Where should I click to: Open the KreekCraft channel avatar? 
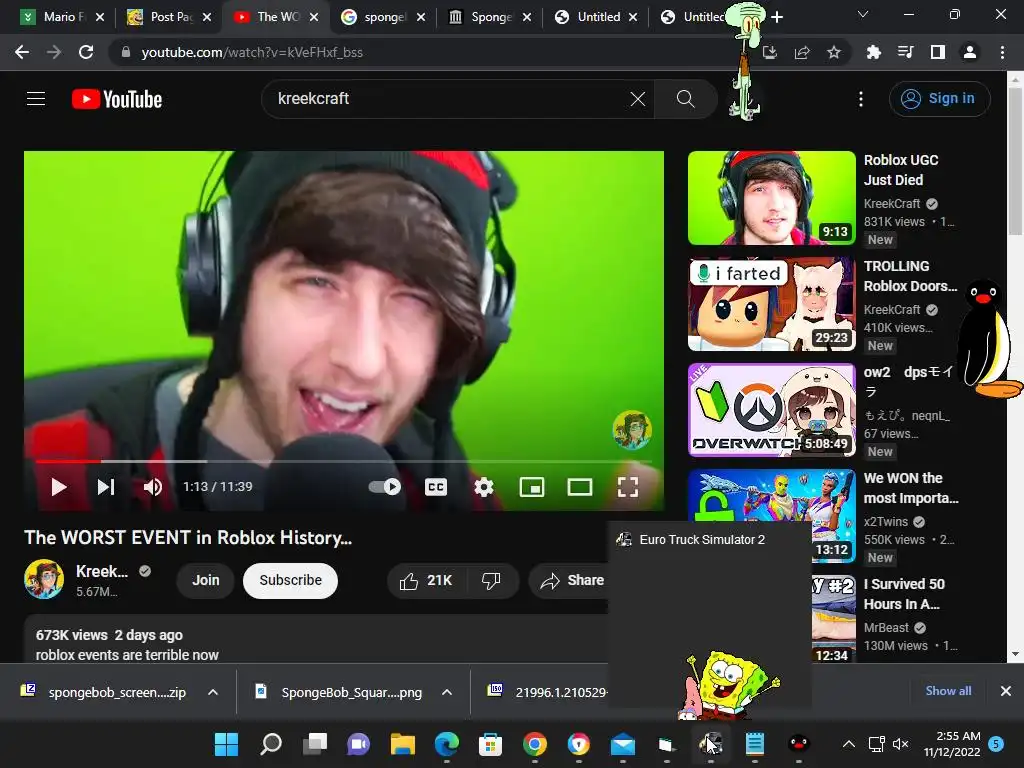coord(44,579)
